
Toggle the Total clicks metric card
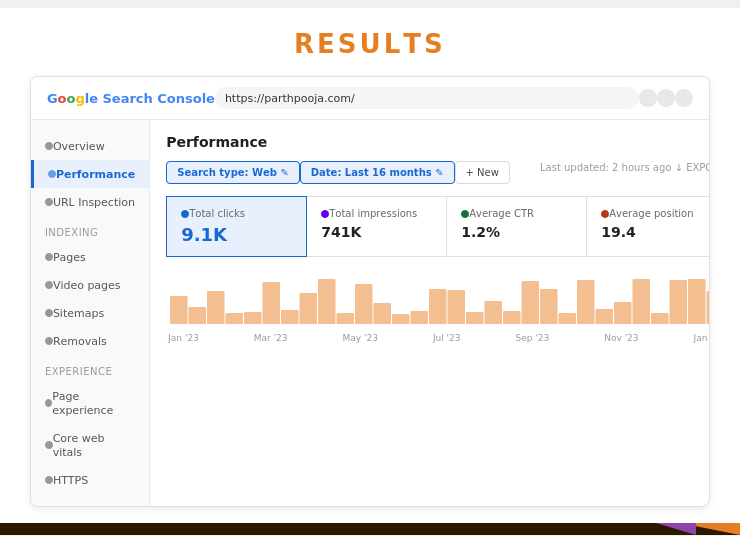coord(236,226)
